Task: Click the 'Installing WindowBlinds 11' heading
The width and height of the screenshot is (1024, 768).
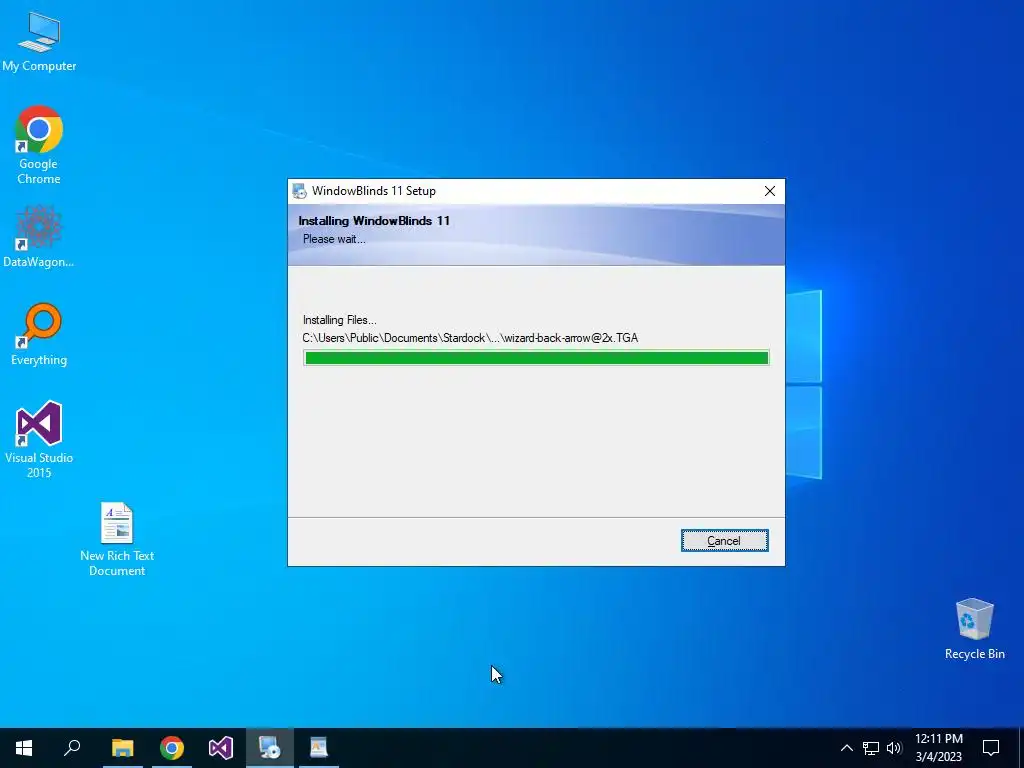Action: [x=374, y=221]
